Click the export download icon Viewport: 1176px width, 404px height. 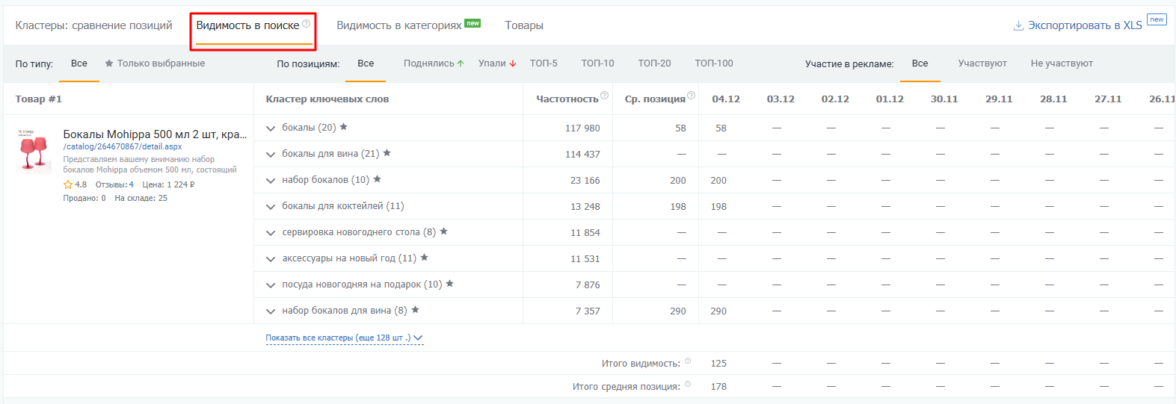[1018, 25]
